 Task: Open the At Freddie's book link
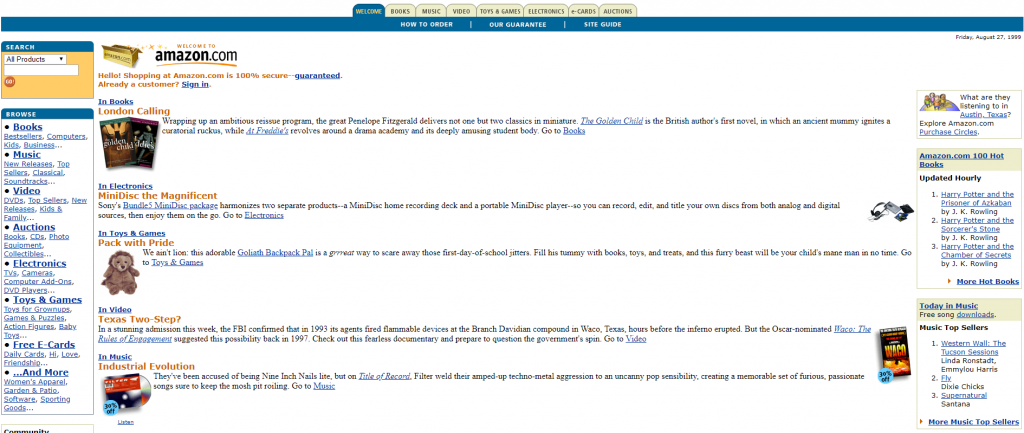[268, 131]
